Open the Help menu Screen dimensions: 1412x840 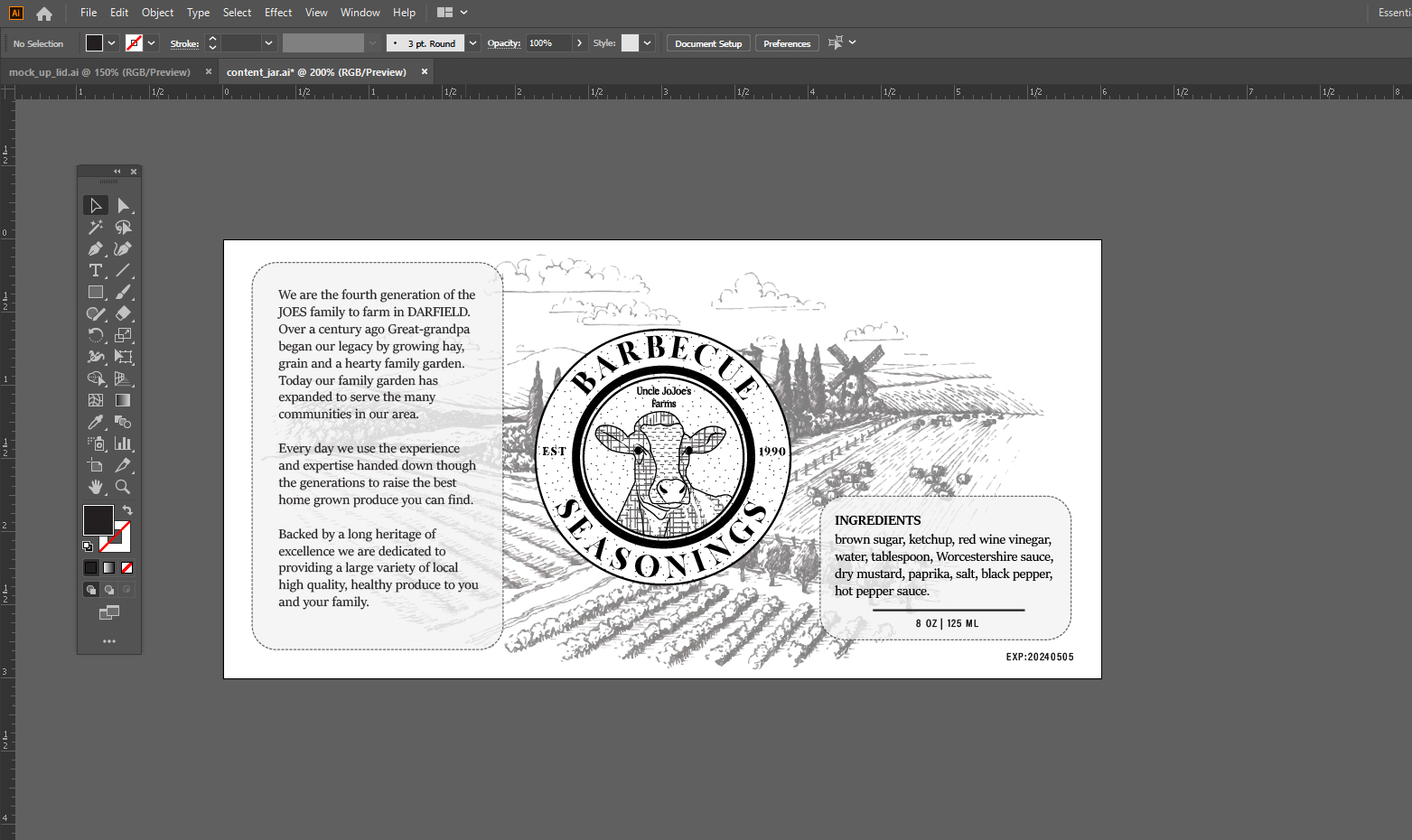404,13
